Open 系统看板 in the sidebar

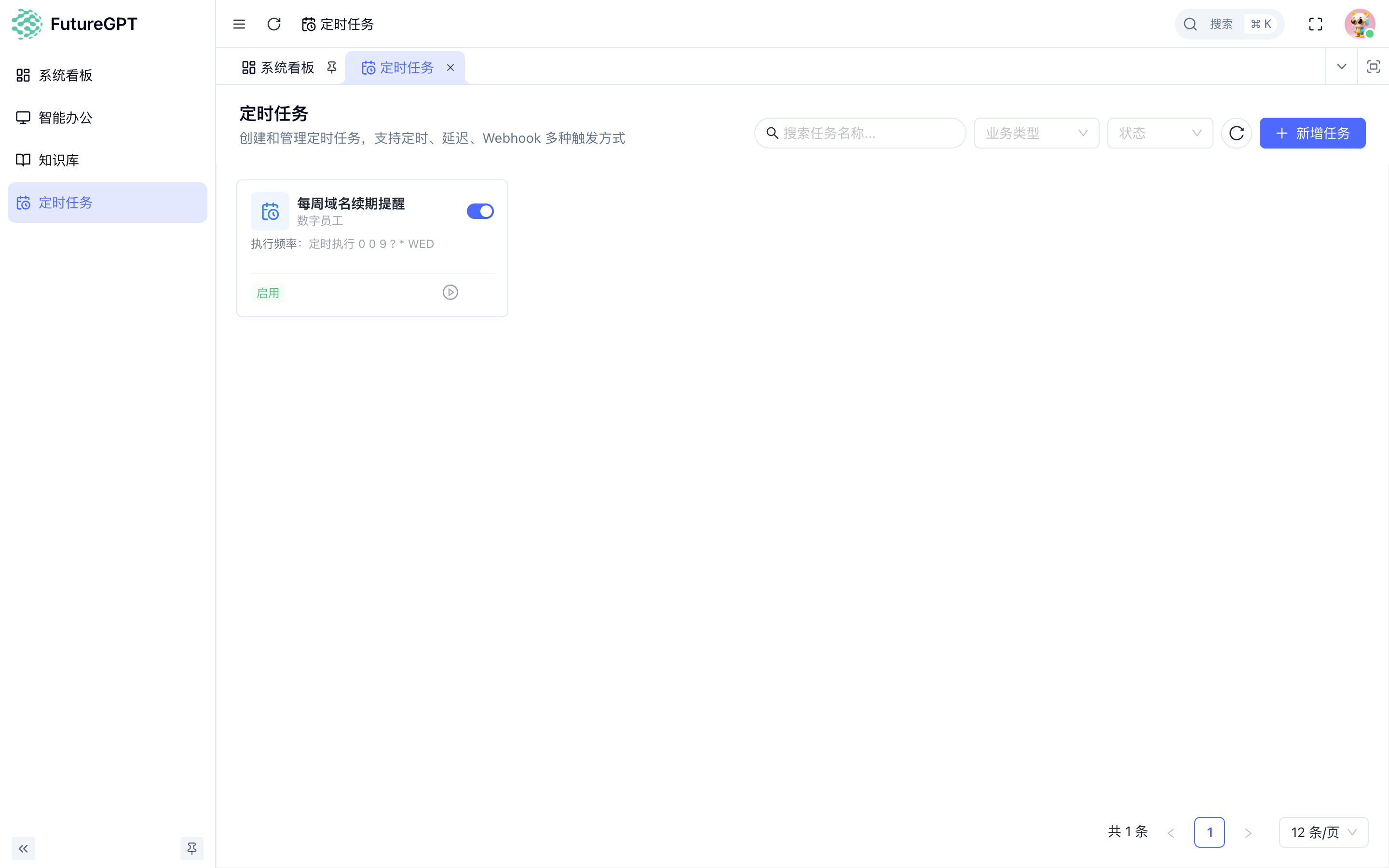tap(108, 75)
